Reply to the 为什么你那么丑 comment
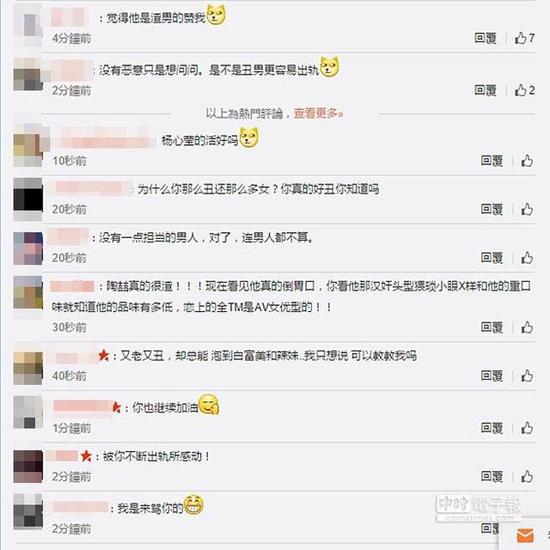Screen dimensions: 550x550 pyautogui.click(x=491, y=209)
